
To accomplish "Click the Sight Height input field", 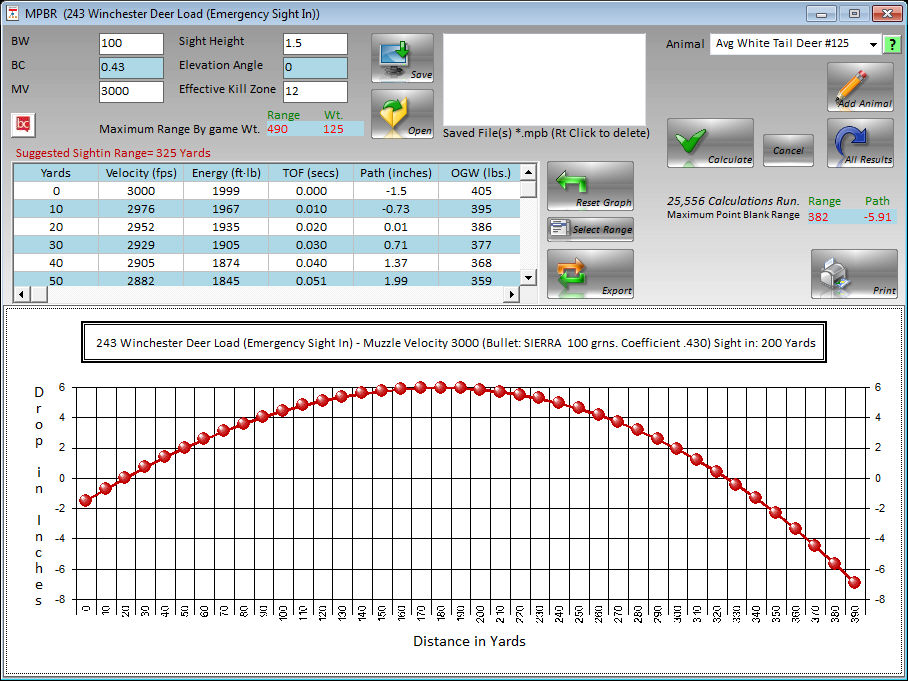I will coord(315,44).
